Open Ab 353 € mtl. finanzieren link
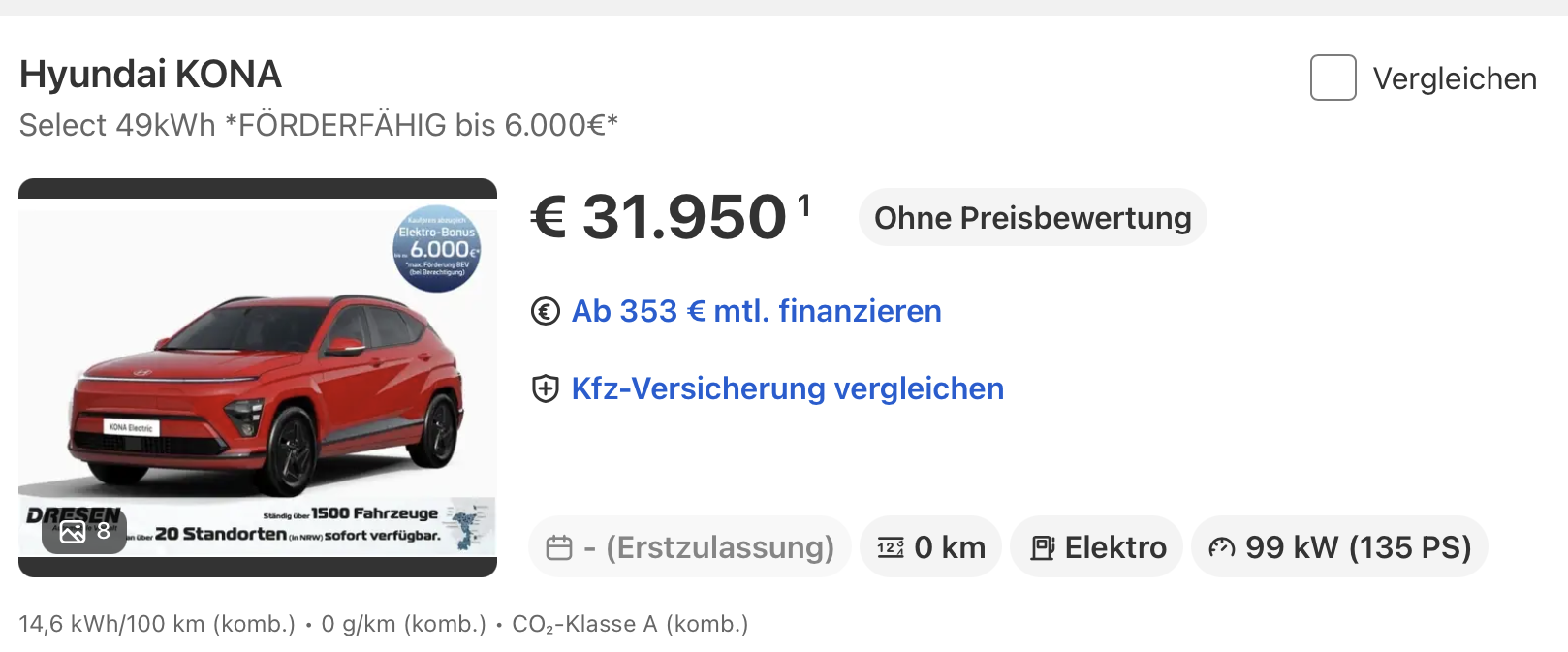This screenshot has height=652, width=1568. pos(756,311)
